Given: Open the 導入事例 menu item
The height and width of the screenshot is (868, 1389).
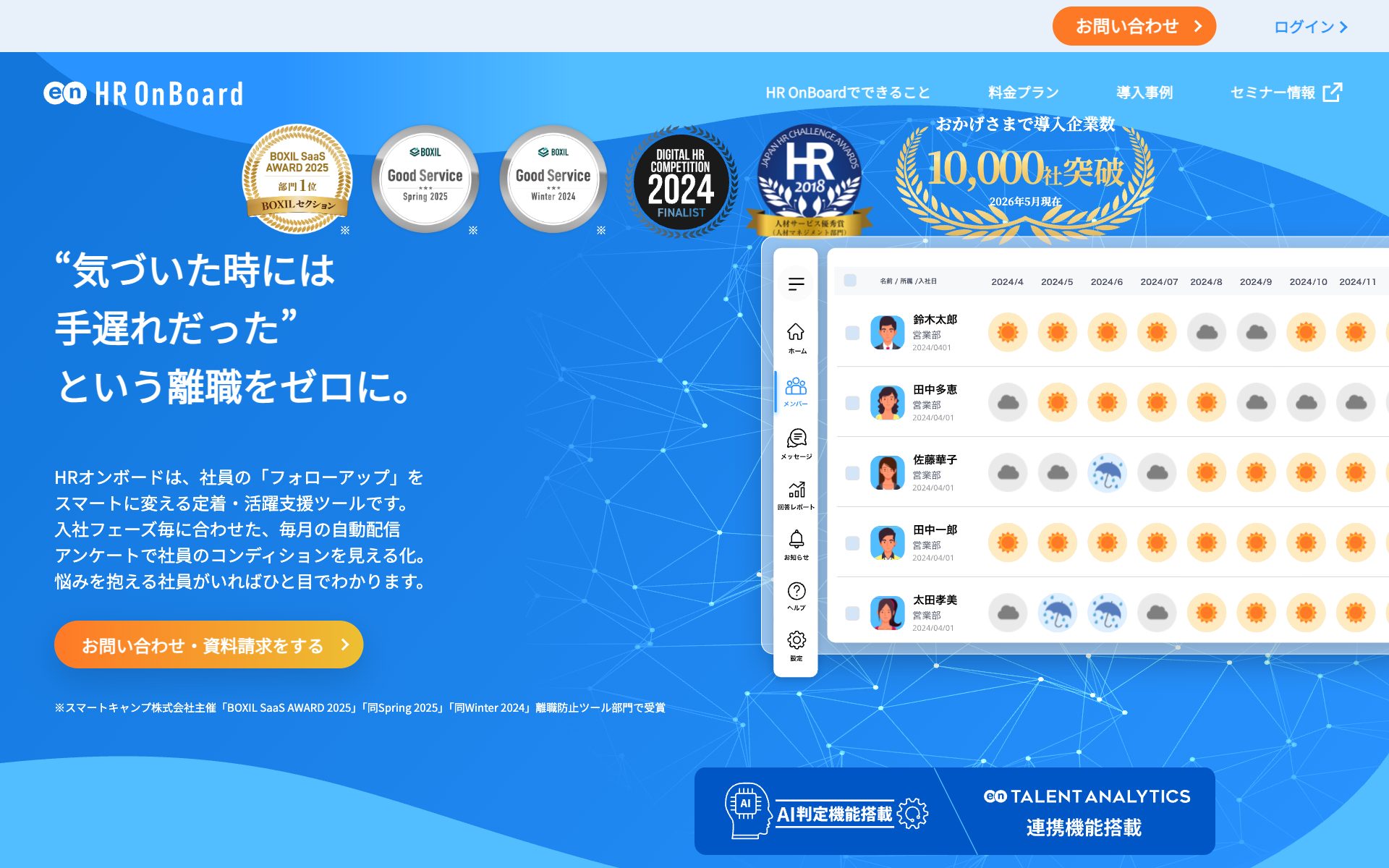Looking at the screenshot, I should click(1144, 93).
